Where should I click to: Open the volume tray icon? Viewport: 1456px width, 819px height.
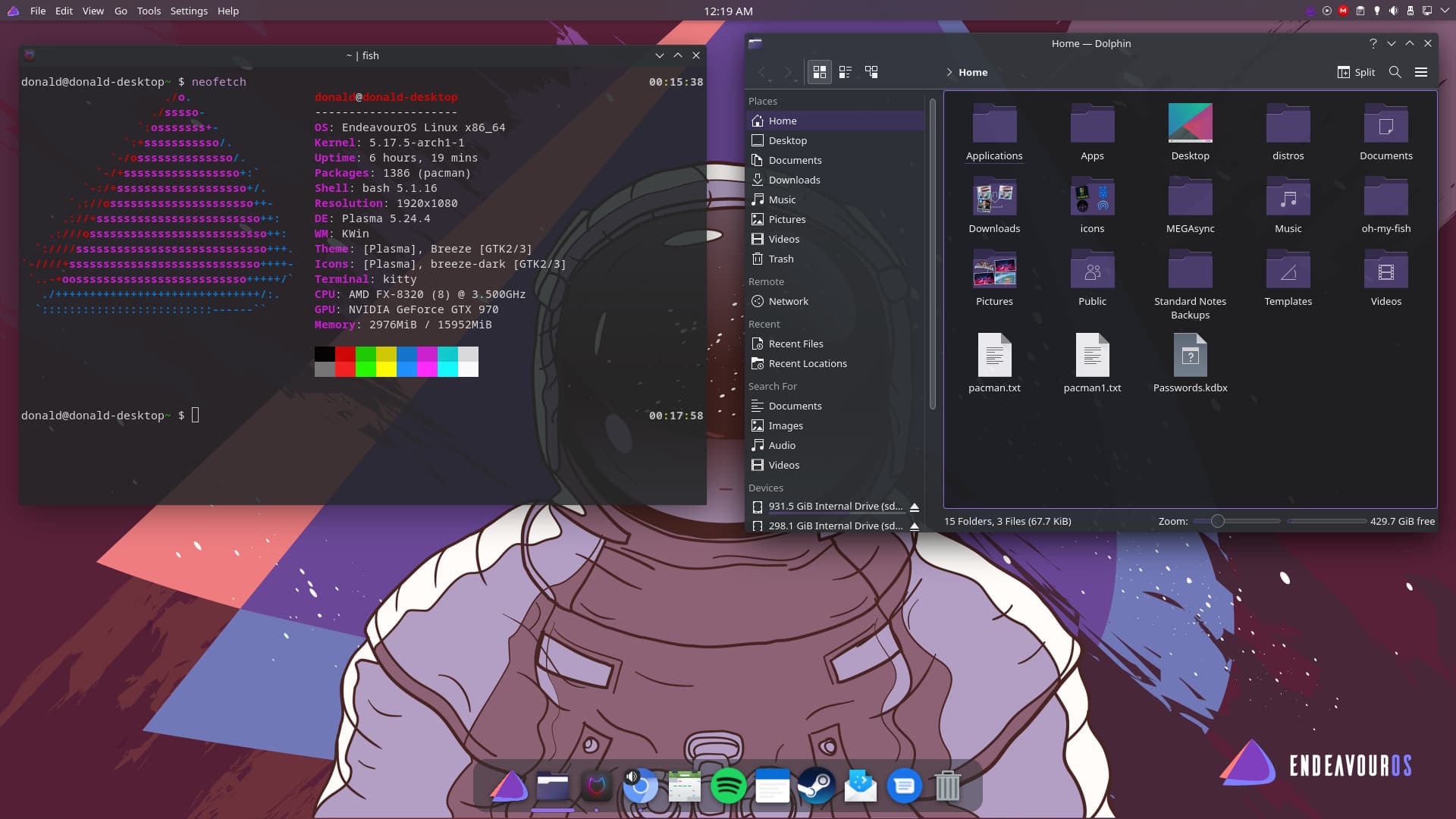[x=1393, y=11]
